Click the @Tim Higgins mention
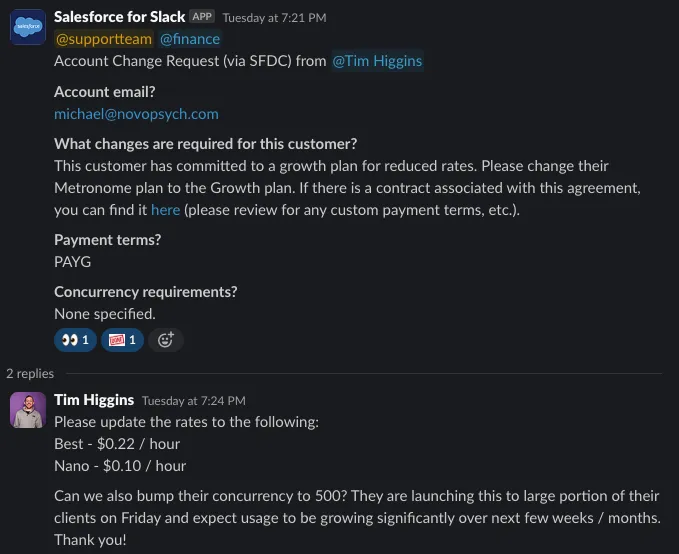 pyautogui.click(x=377, y=61)
